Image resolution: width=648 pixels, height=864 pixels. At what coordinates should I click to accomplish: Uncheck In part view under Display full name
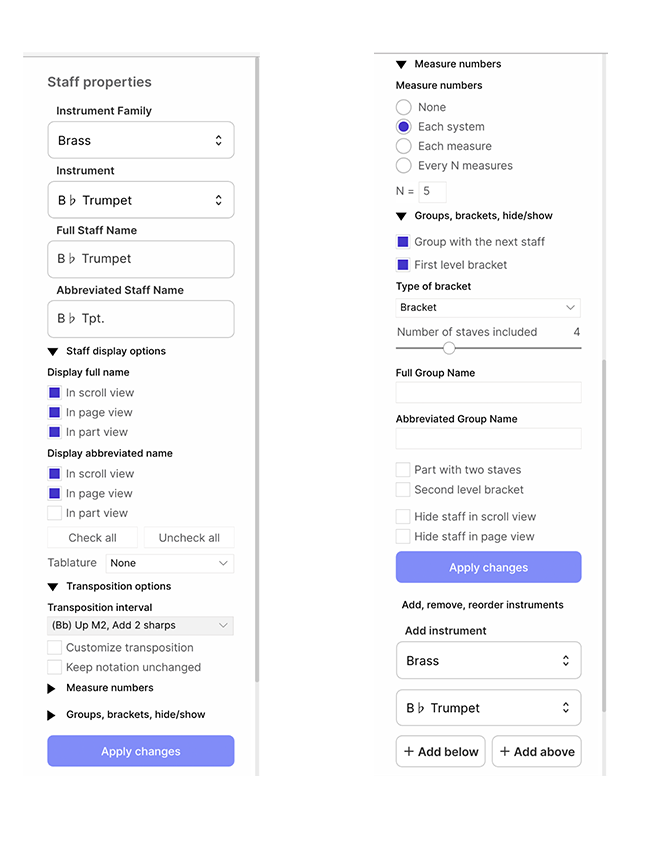(x=55, y=432)
